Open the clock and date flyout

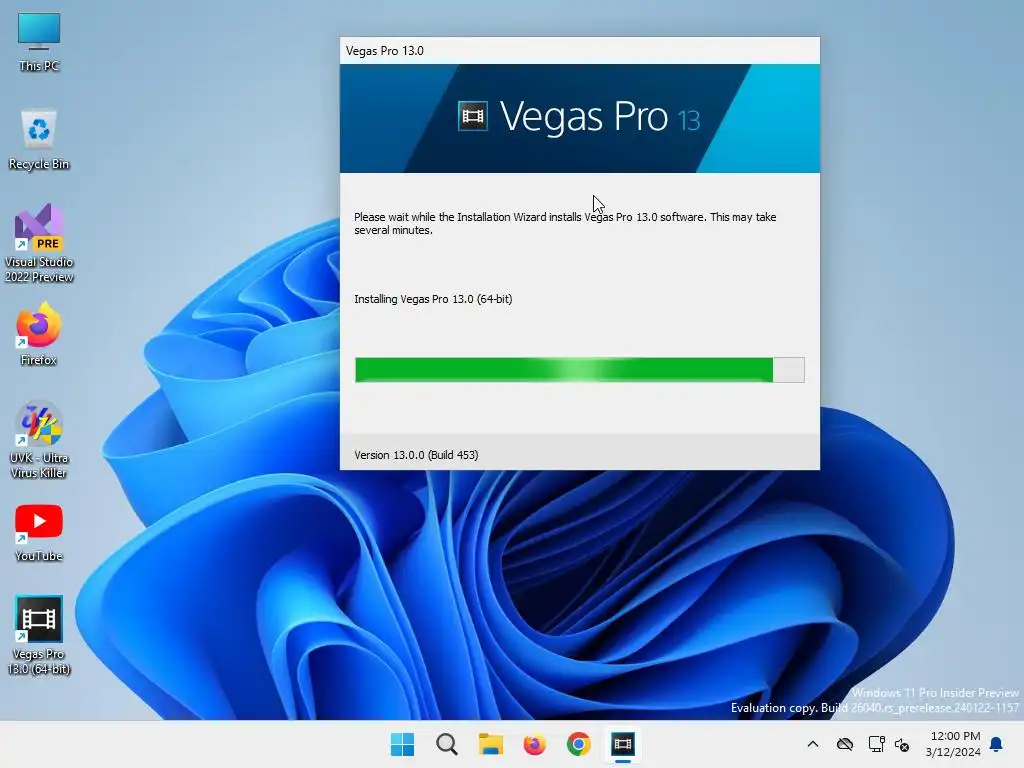pos(953,744)
